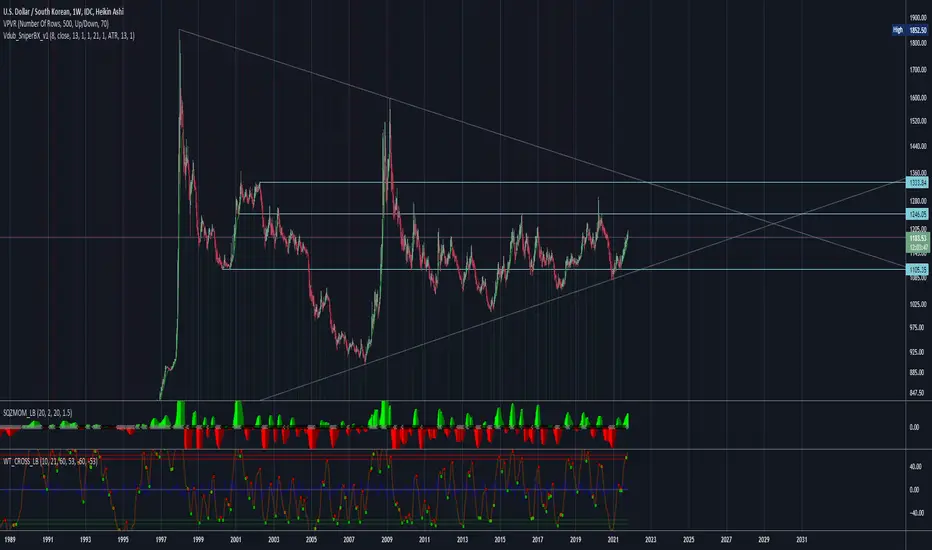Image resolution: width=932 pixels, height=550 pixels.
Task: Open the SQZMOM_LB indicator label
Action: click(x=37, y=413)
